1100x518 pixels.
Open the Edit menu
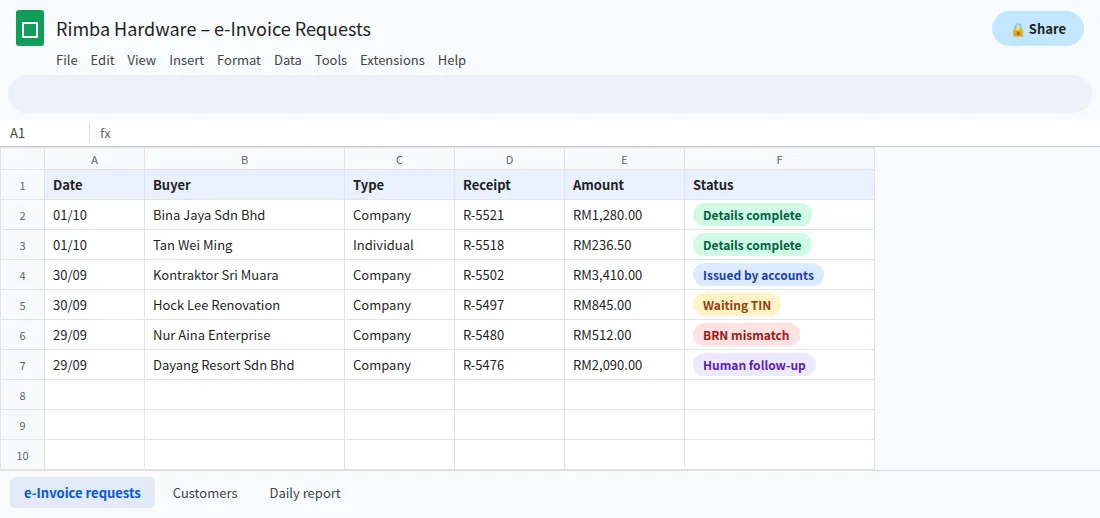[102, 60]
